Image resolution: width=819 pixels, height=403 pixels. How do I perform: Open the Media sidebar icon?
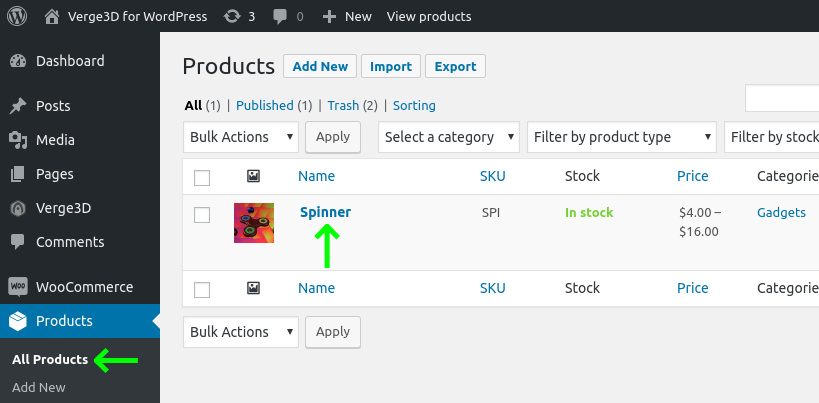(x=18, y=140)
